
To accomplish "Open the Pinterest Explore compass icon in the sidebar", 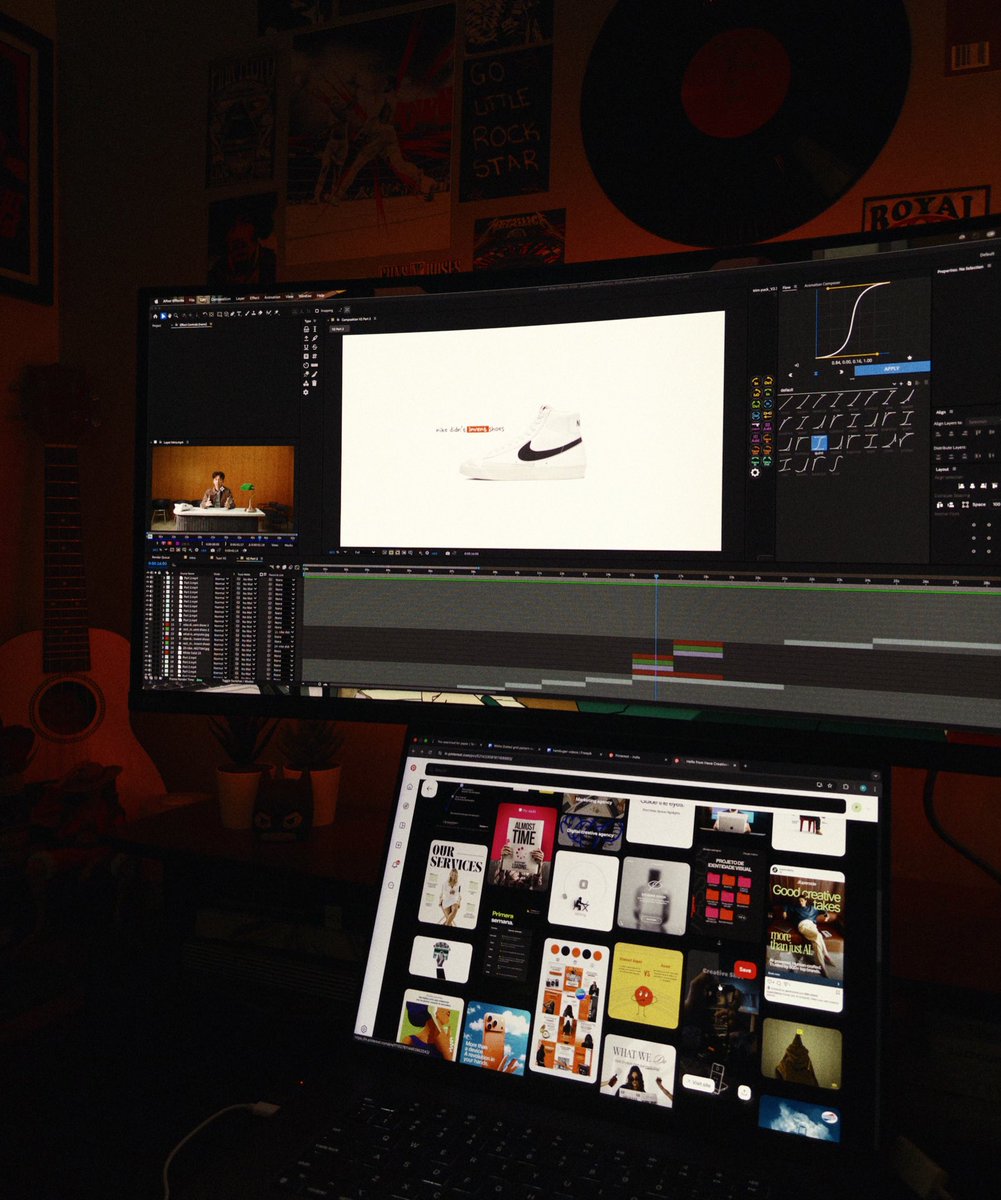I will [x=406, y=806].
